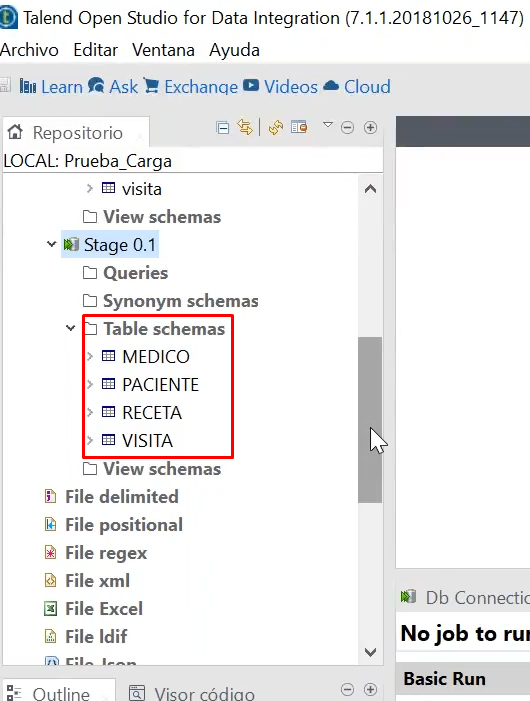Select the MEDICO table name
Viewport: 530px width, 701px height.
pos(156,357)
